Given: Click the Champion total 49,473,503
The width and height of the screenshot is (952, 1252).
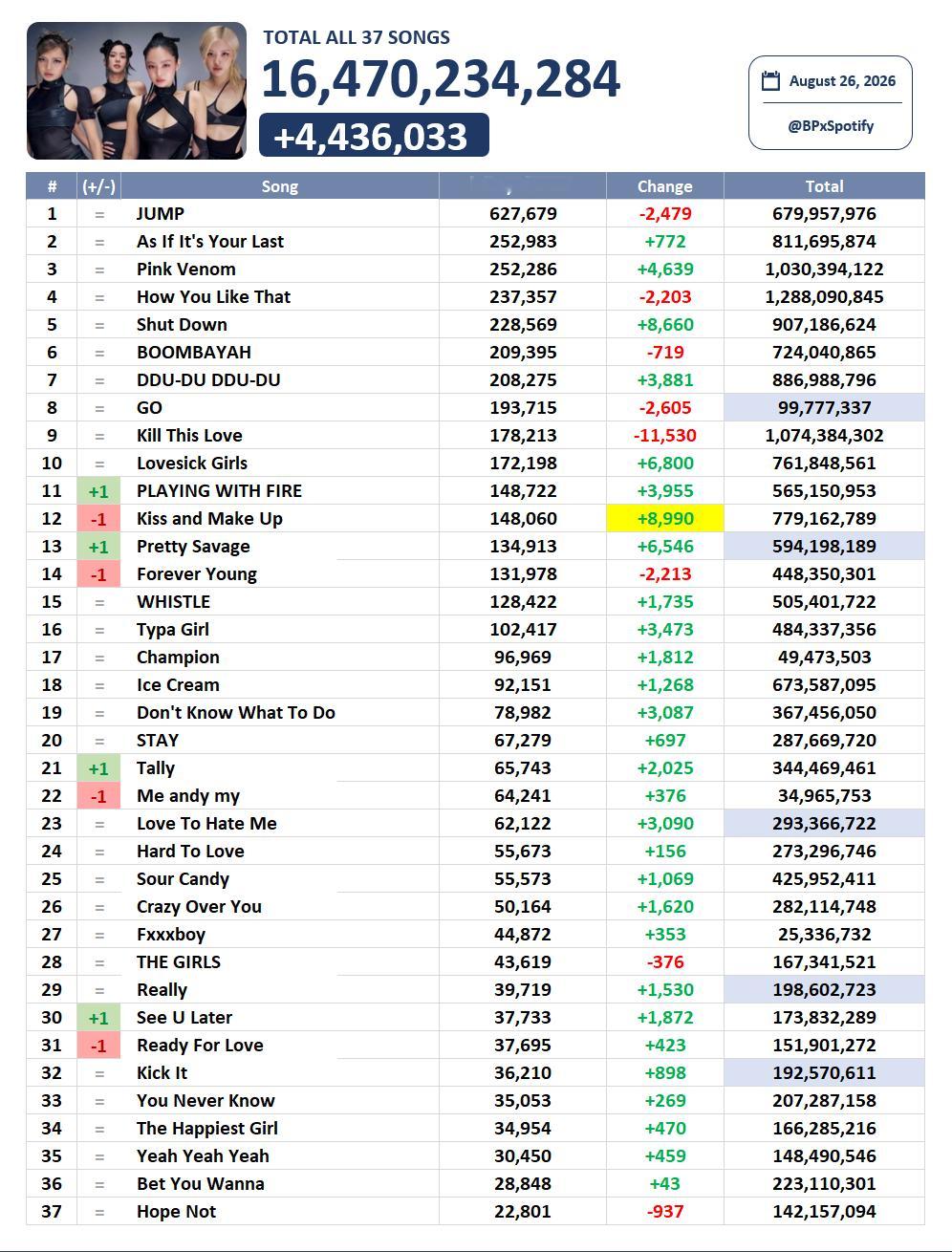Looking at the screenshot, I should click(x=824, y=658).
